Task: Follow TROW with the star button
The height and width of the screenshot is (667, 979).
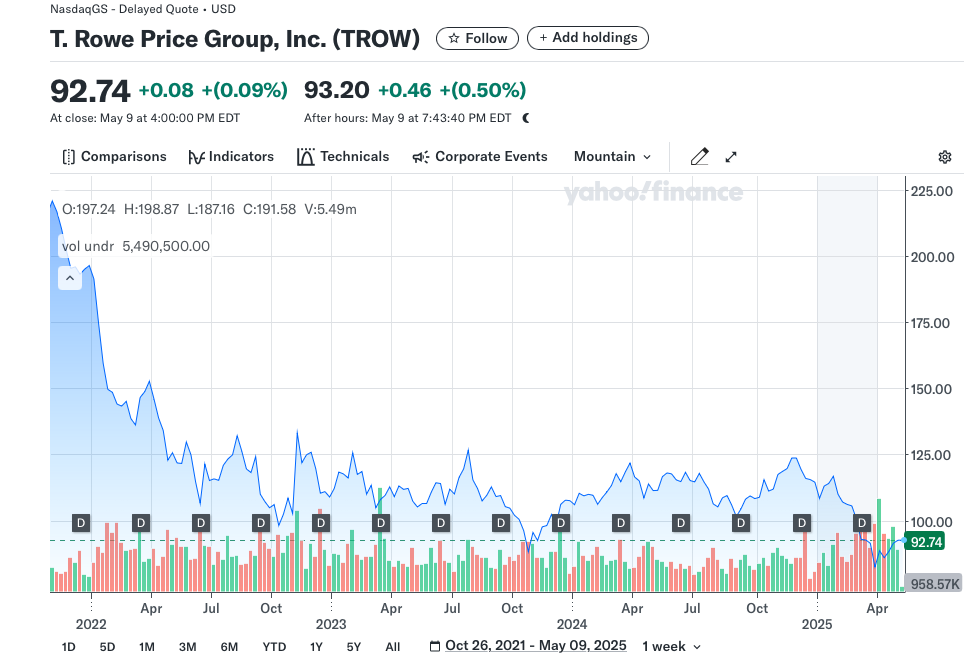Action: tap(478, 38)
